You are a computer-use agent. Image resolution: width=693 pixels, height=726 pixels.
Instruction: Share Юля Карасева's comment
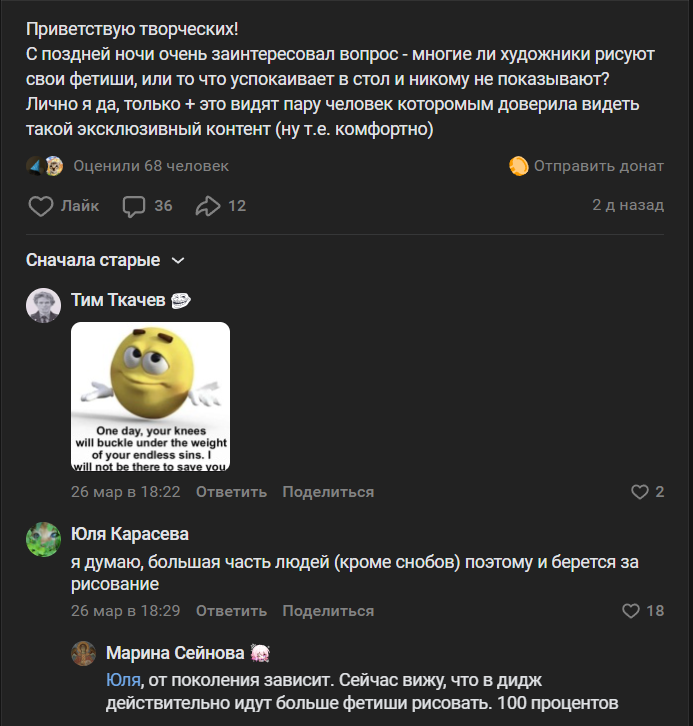pyautogui.click(x=328, y=611)
